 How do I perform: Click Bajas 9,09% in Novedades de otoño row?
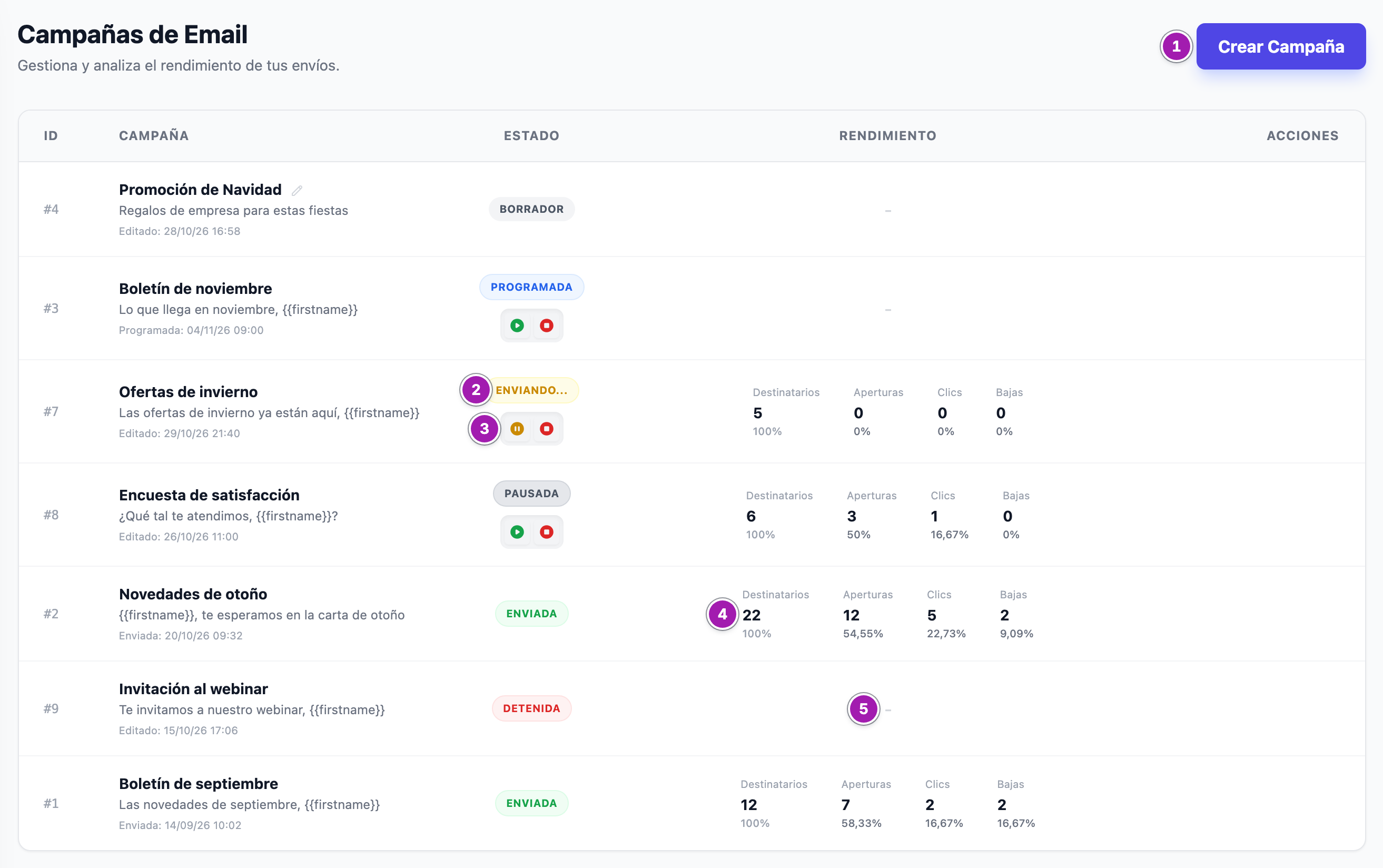(1016, 634)
